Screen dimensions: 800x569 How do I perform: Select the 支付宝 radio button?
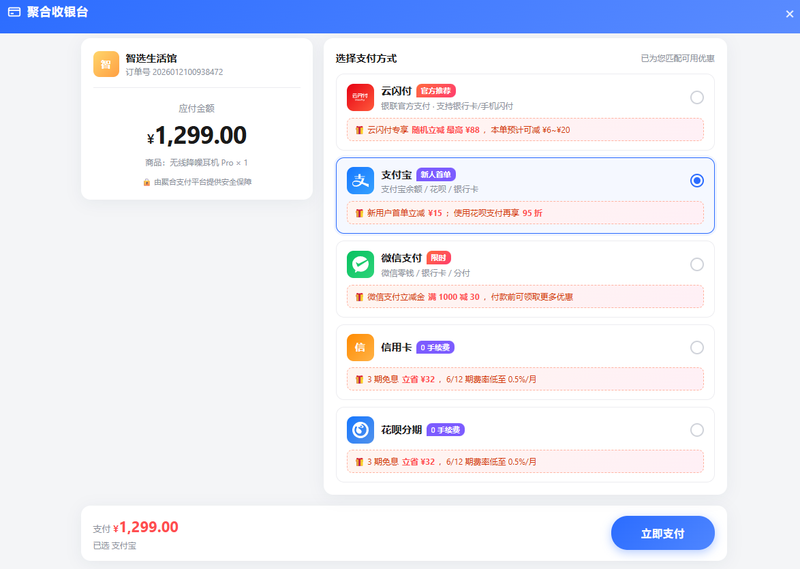(697, 181)
